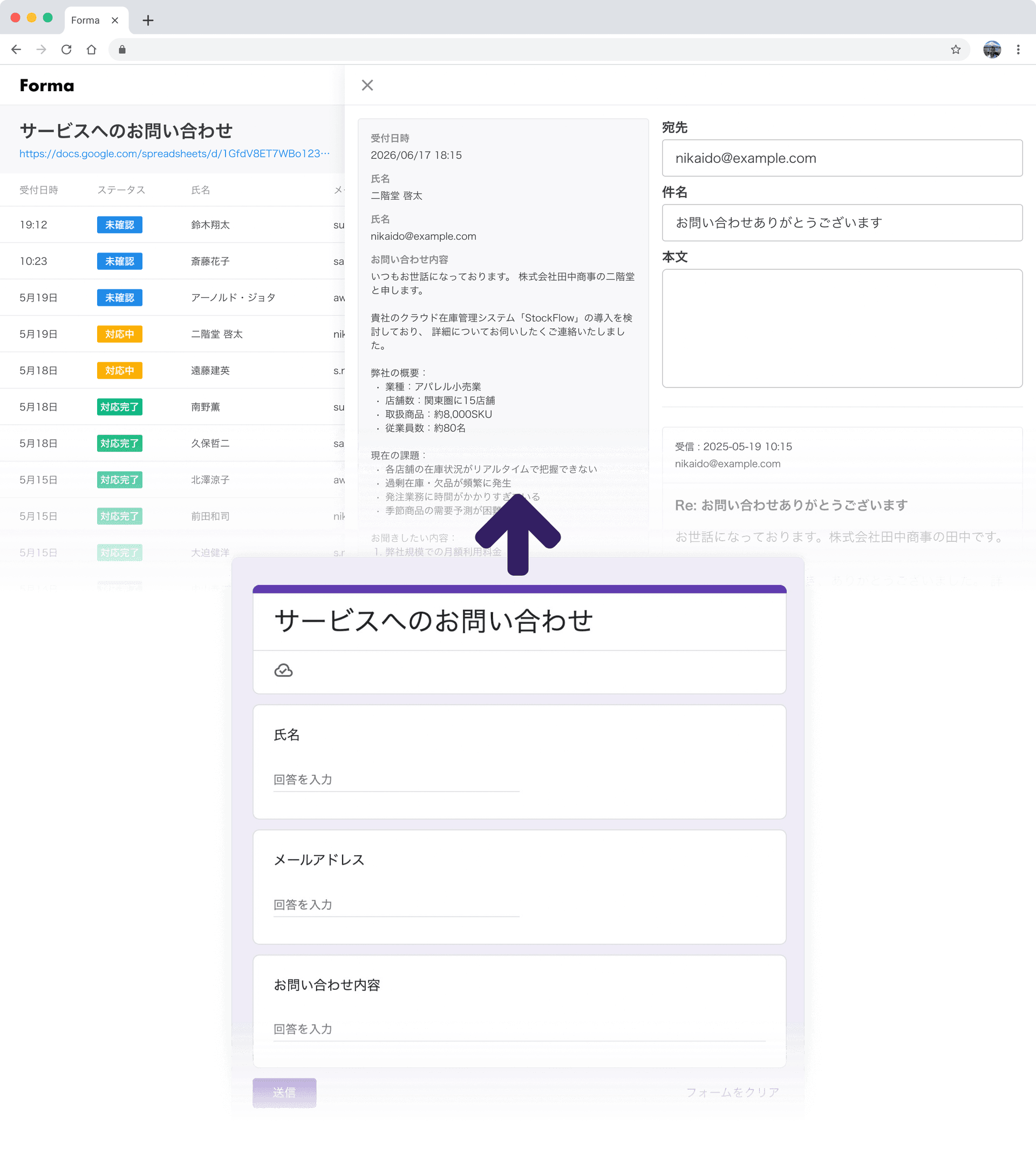The height and width of the screenshot is (1170, 1036).
Task: Open the Google spreadsheet link
Action: click(175, 153)
